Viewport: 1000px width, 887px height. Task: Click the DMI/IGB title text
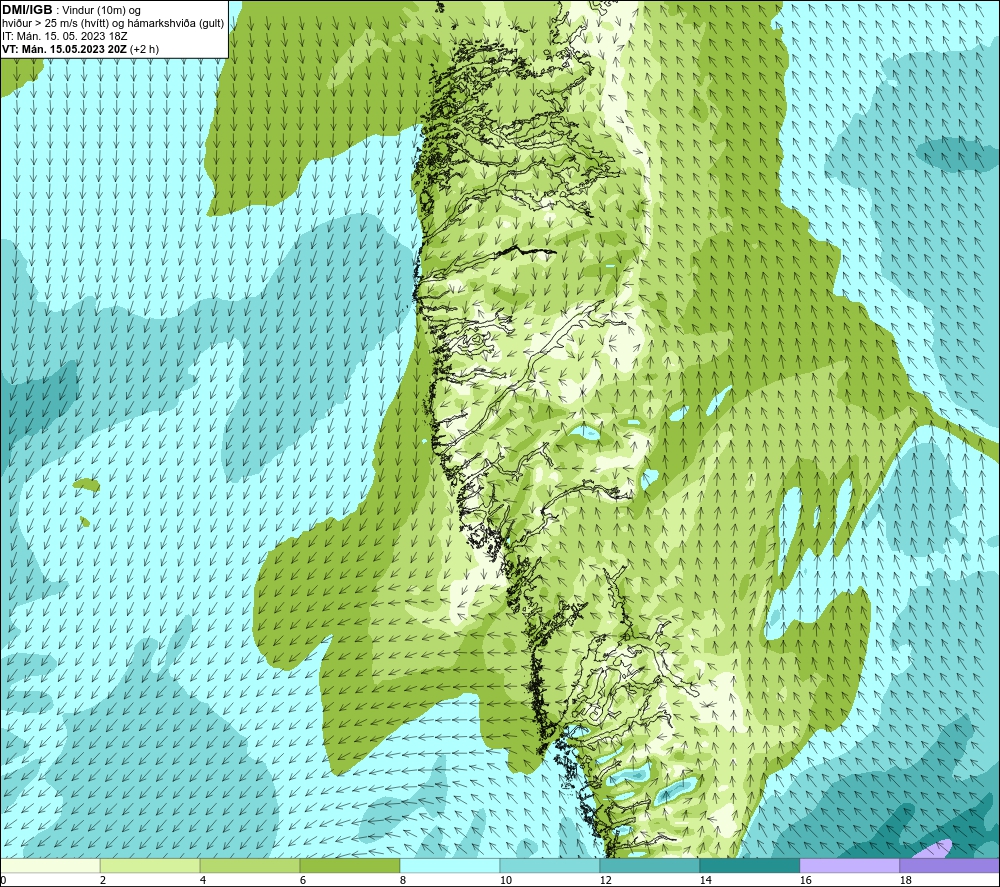27,10
